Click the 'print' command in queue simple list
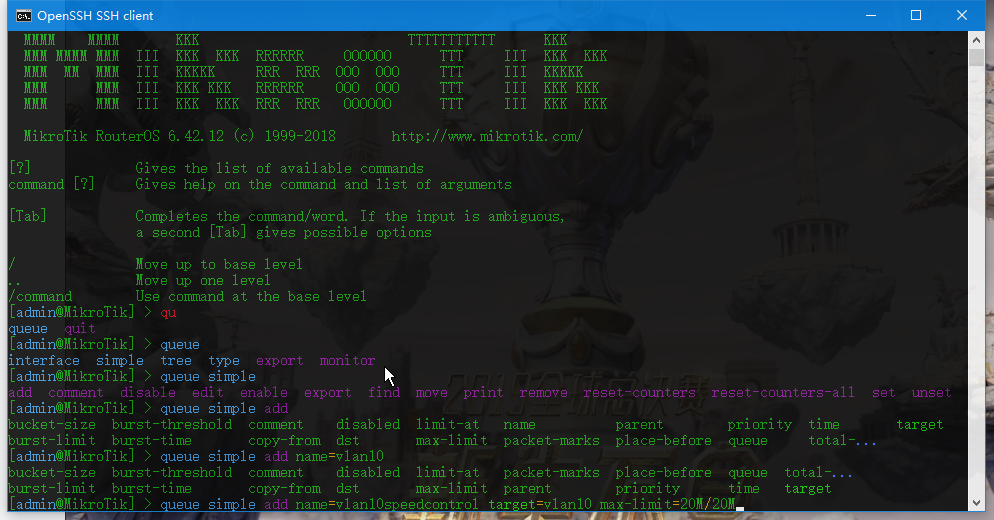Viewport: 994px width, 520px height. click(483, 393)
